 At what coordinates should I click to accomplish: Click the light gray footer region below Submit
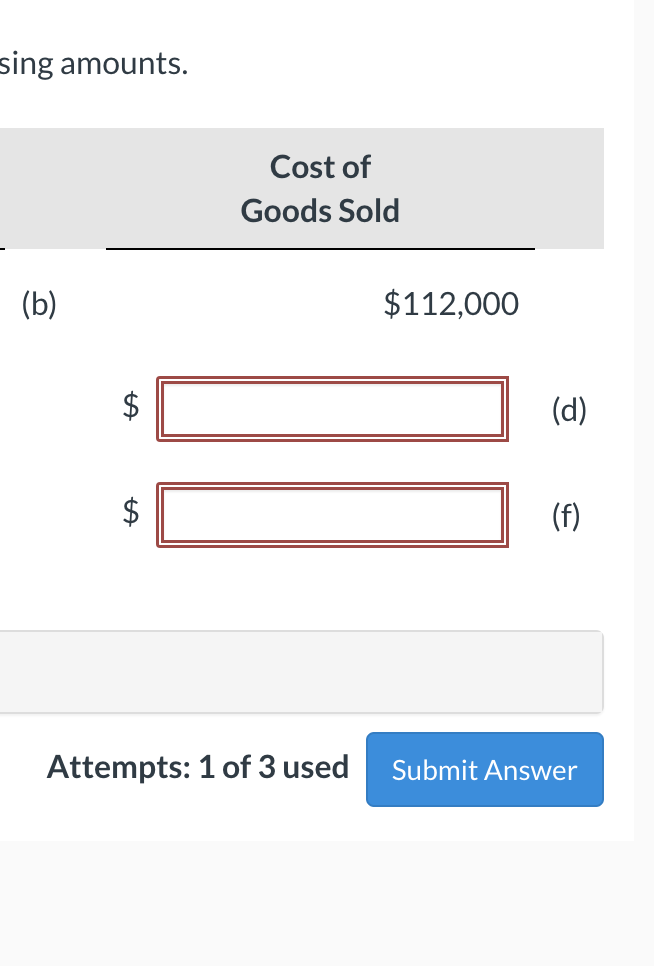tap(327, 900)
